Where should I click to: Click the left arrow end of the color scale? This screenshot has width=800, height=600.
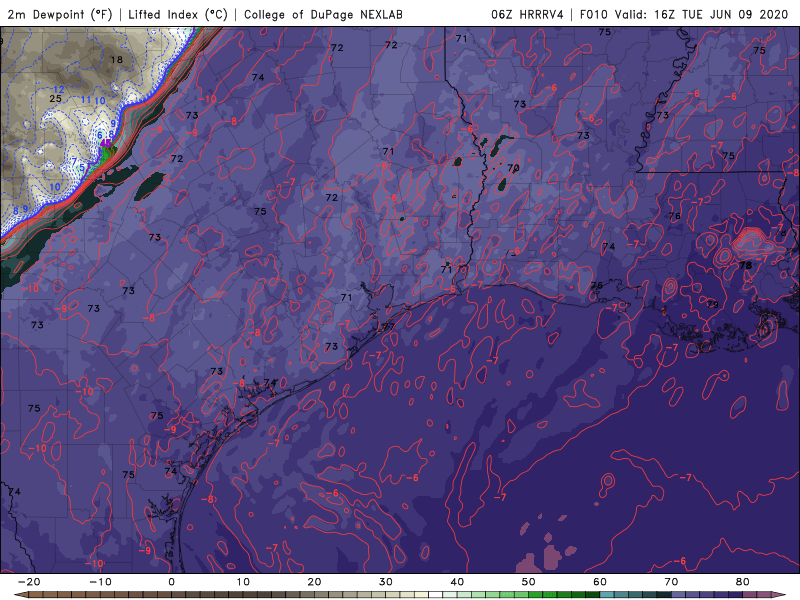coord(19,595)
